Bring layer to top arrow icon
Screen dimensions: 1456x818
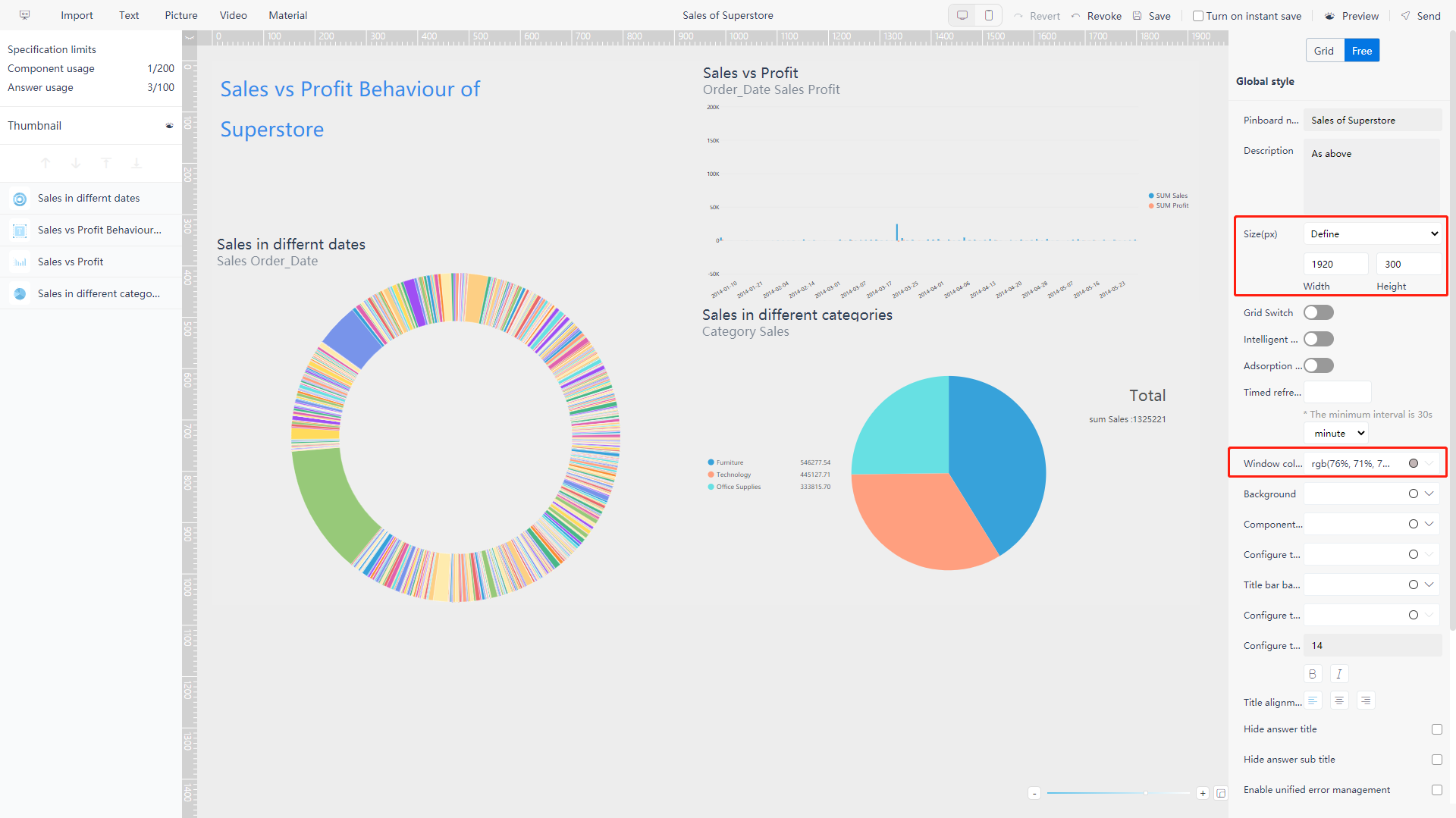[106, 163]
